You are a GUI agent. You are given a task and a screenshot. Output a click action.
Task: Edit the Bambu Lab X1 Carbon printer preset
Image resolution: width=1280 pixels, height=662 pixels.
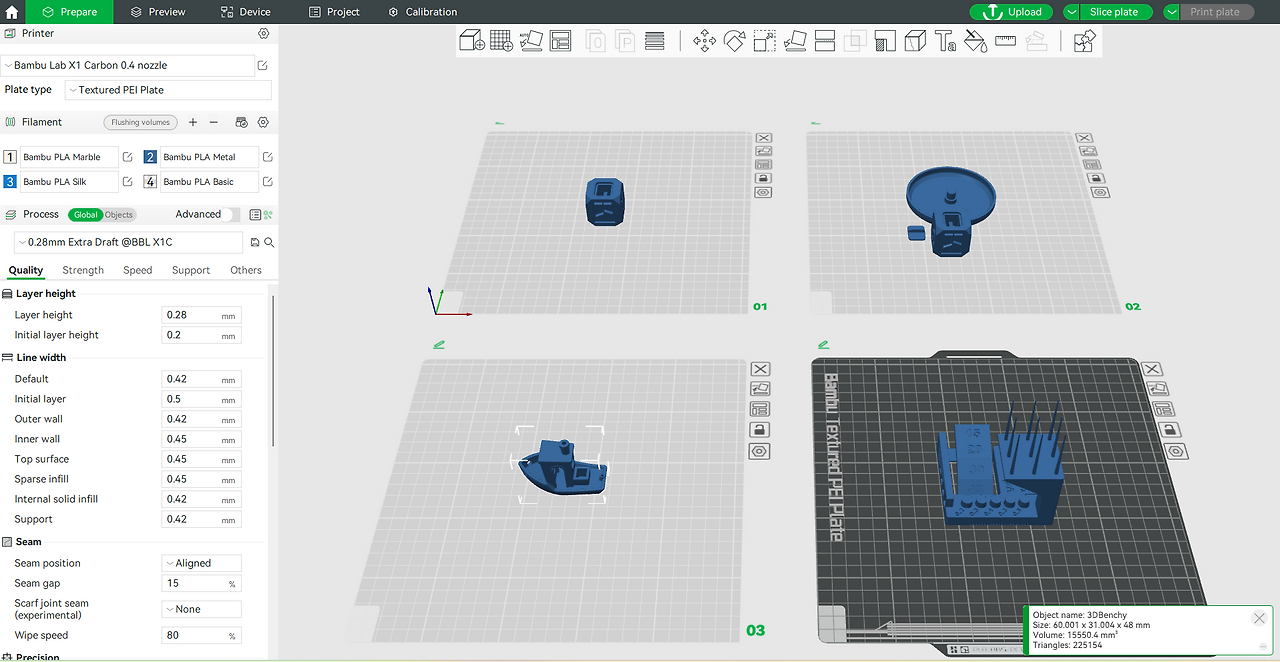[x=263, y=65]
